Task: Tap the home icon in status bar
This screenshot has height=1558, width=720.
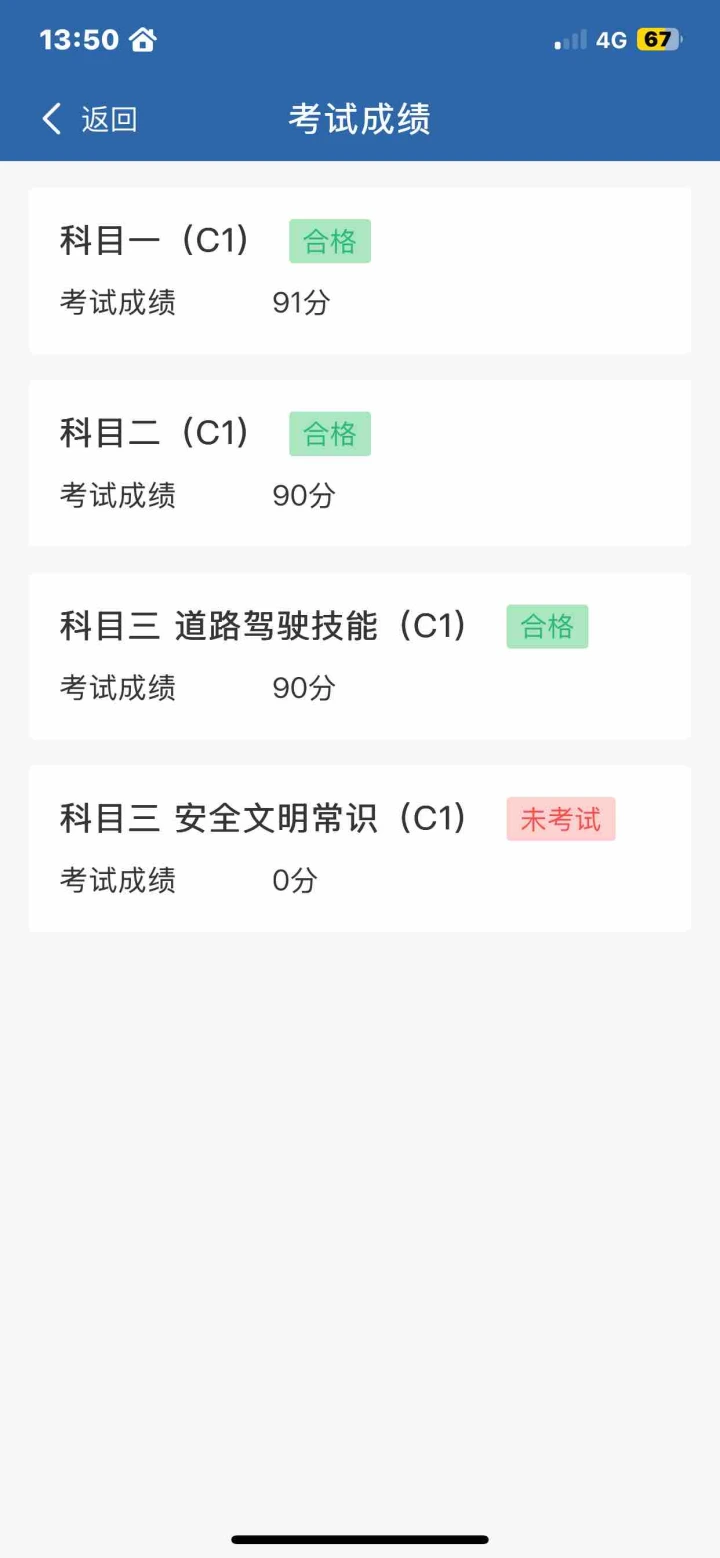Action: coord(143,40)
